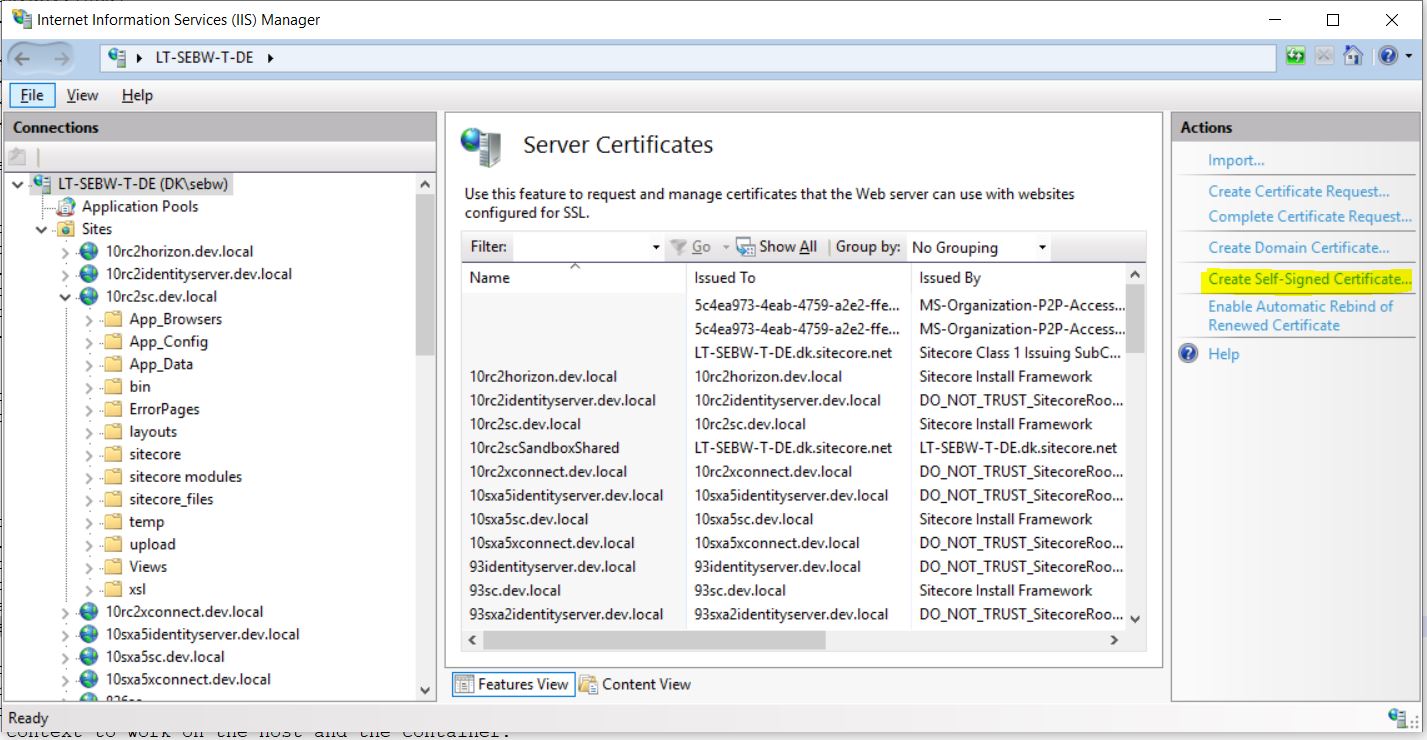The height and width of the screenshot is (740, 1427).
Task: Collapse the LT-SEBW-T-DE server node
Action: [18, 184]
